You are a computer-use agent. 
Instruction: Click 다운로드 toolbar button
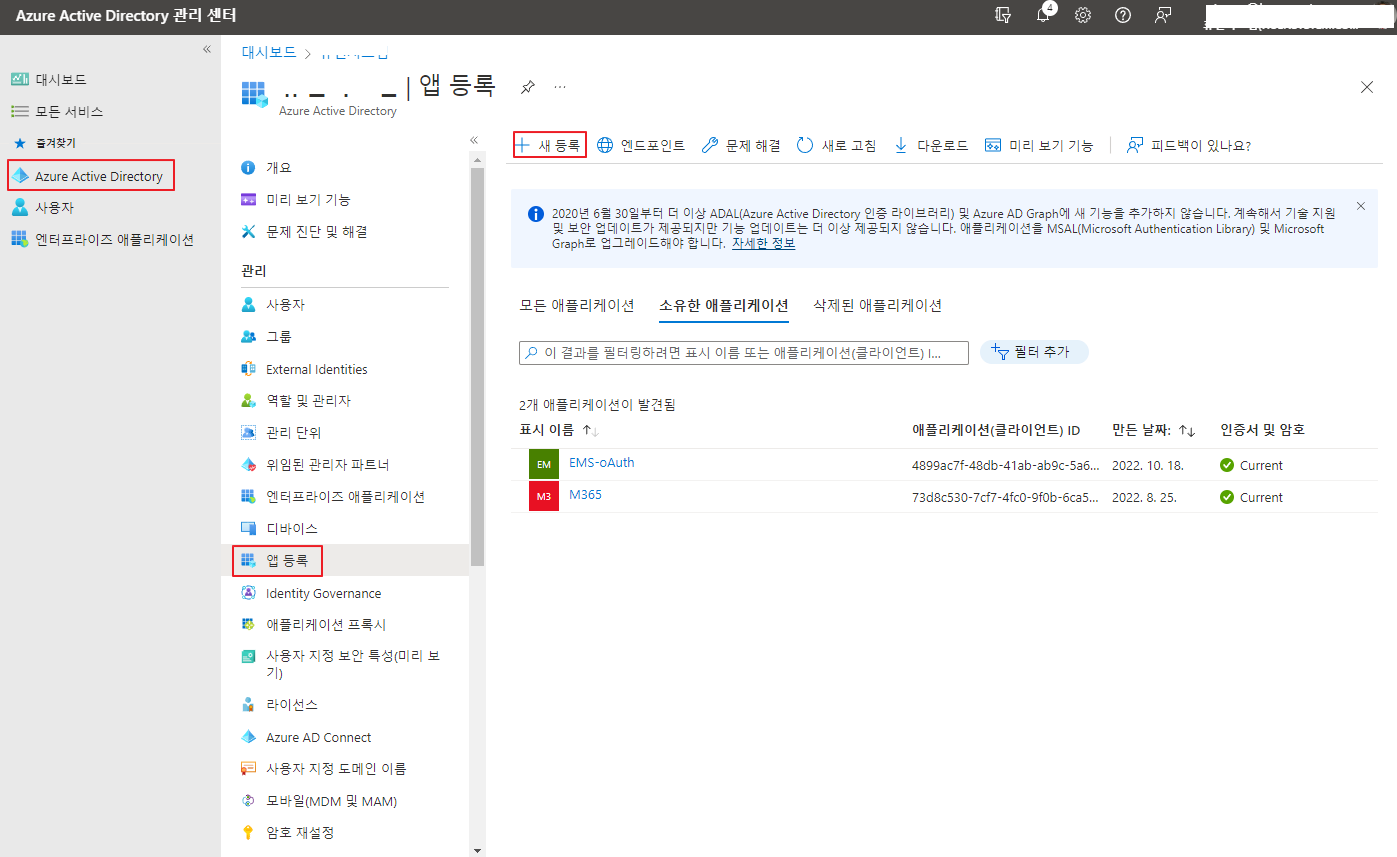click(x=930, y=145)
